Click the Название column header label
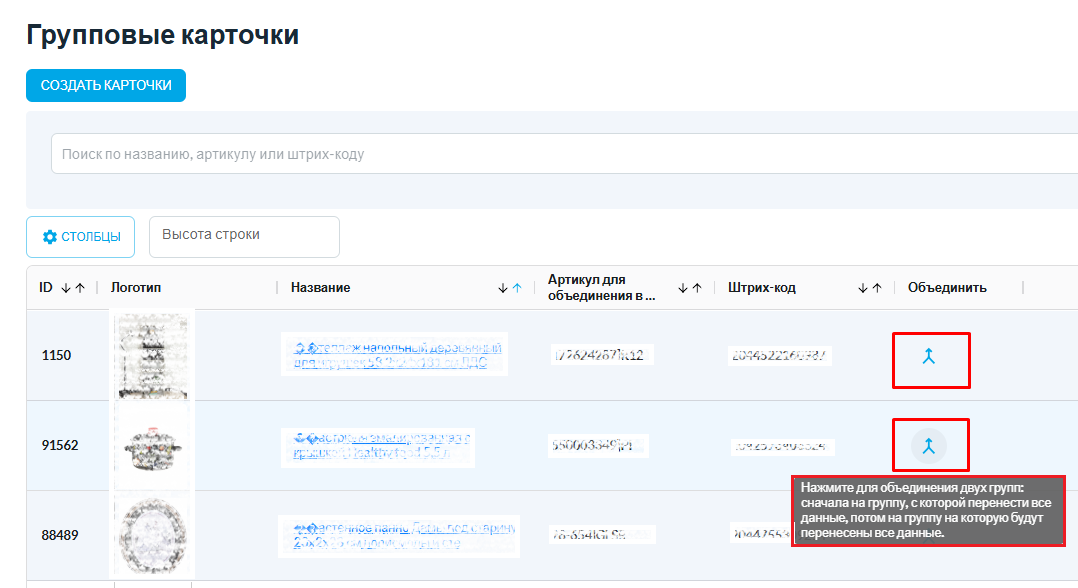 point(320,287)
